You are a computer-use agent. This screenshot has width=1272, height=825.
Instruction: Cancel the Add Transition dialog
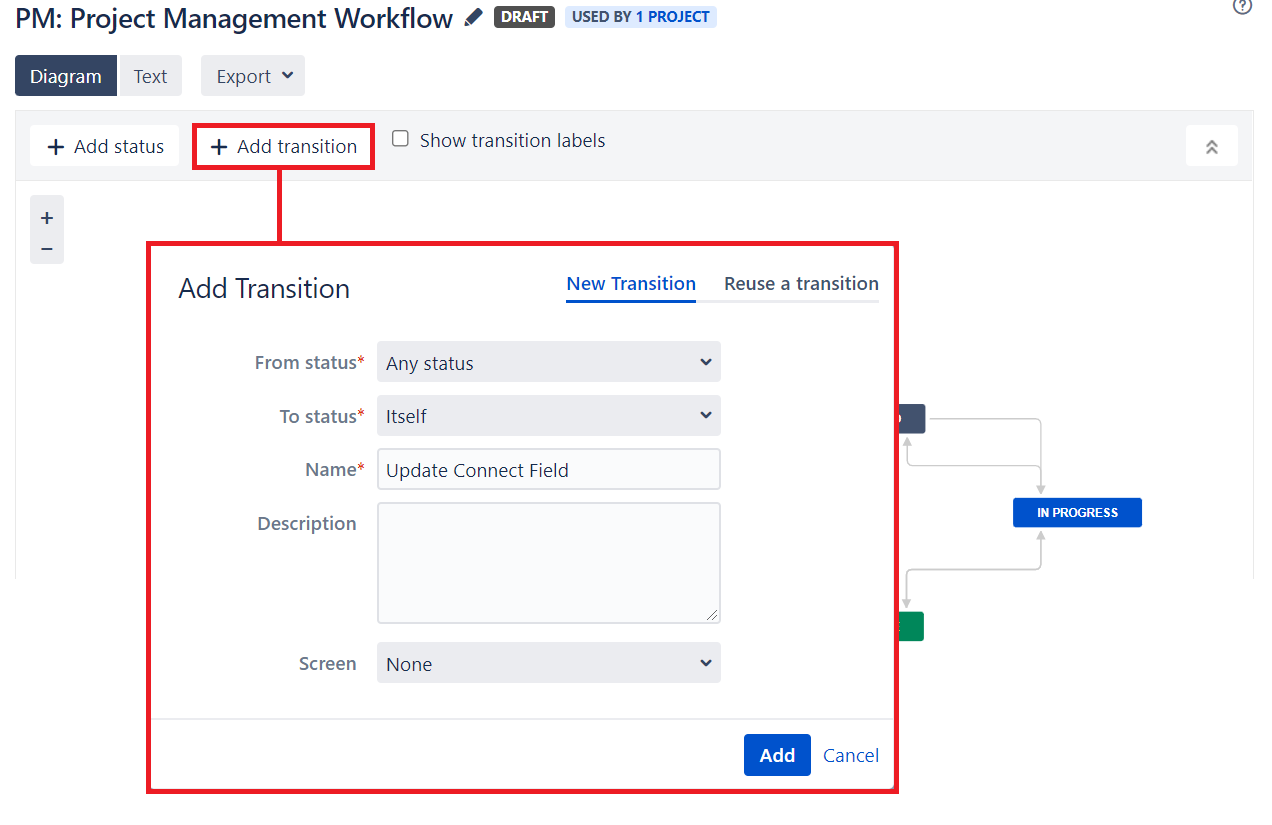[850, 755]
